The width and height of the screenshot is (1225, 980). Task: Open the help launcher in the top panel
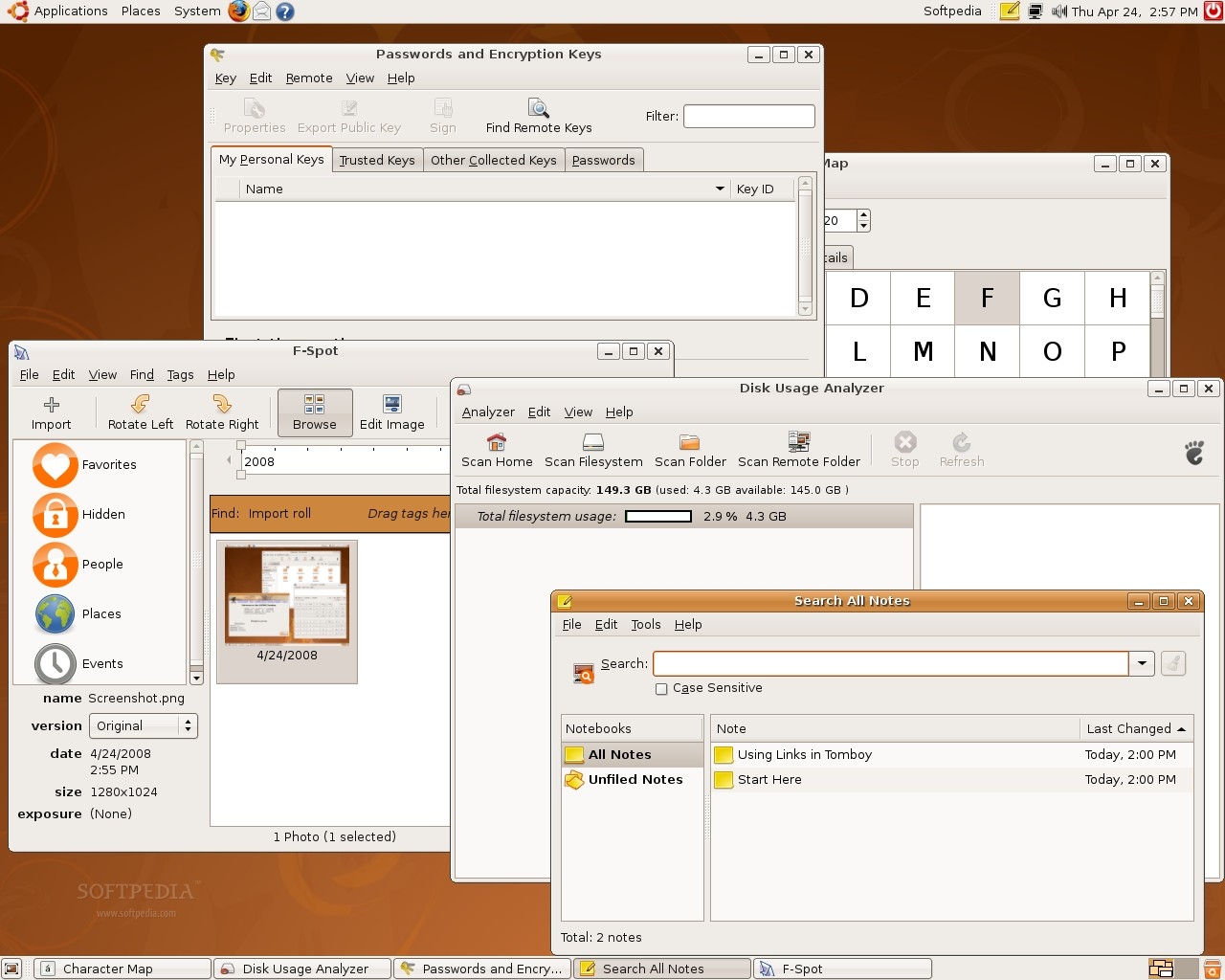[284, 11]
